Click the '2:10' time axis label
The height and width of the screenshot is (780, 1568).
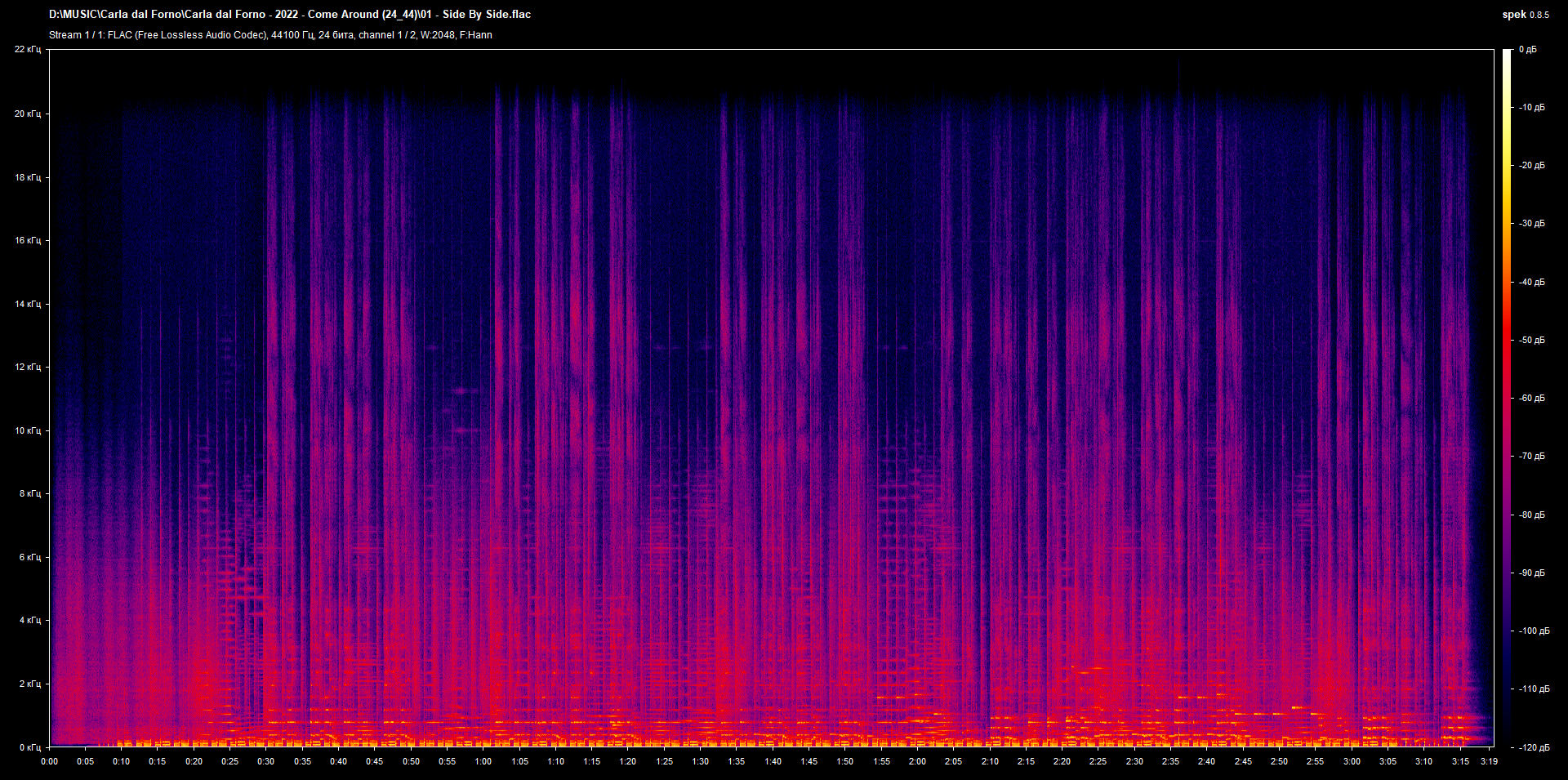[x=990, y=761]
